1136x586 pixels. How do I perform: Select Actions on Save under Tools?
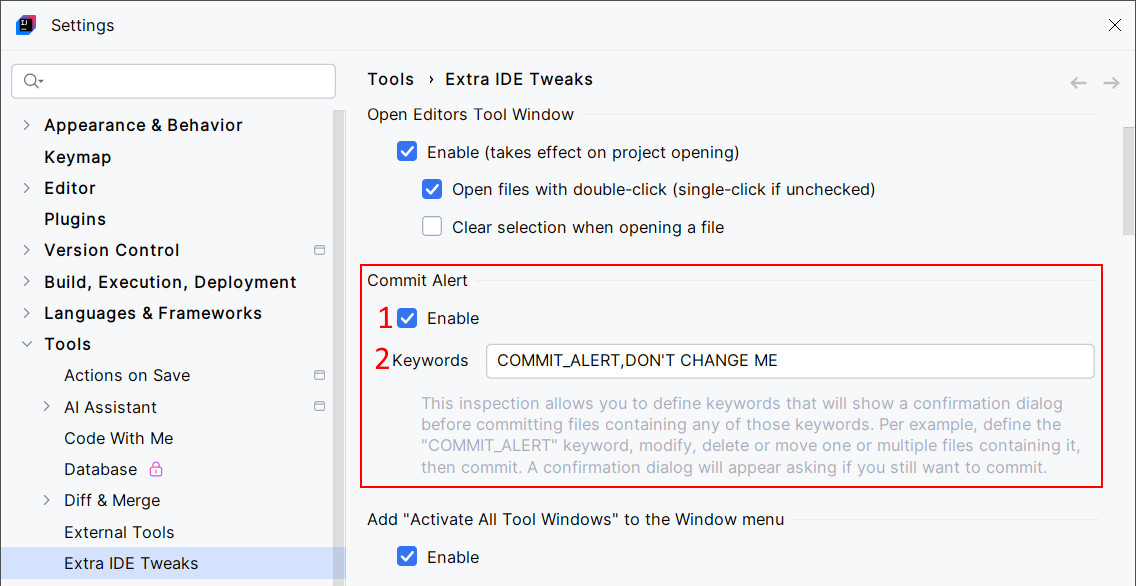[x=127, y=375]
